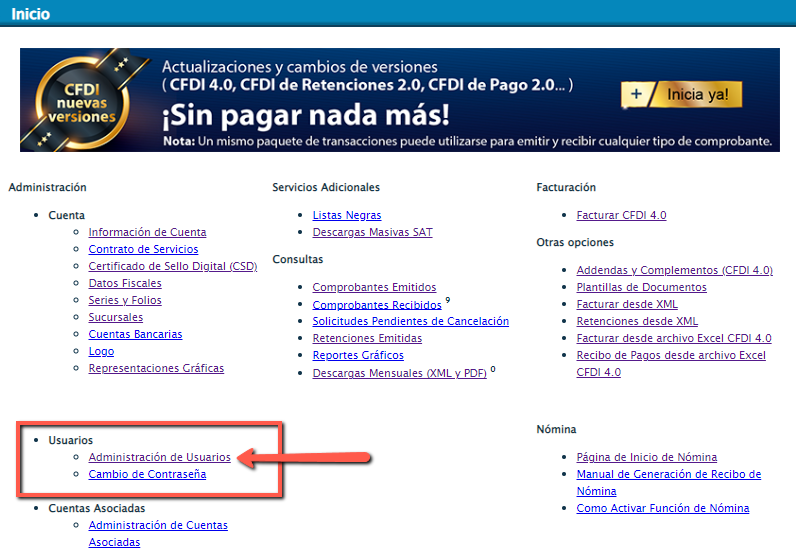Go to Datos Fiscales

(x=125, y=283)
